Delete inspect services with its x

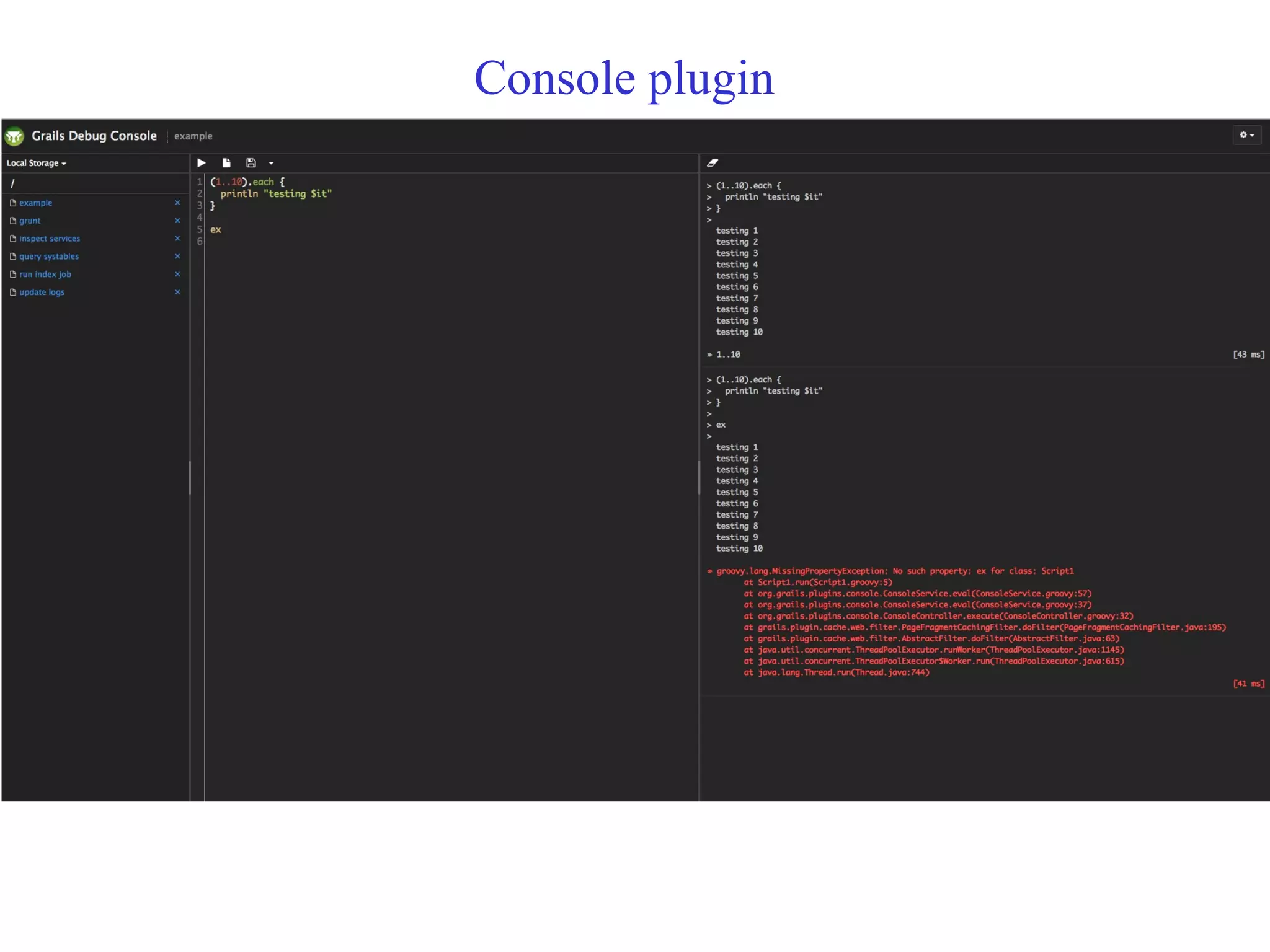tap(177, 239)
